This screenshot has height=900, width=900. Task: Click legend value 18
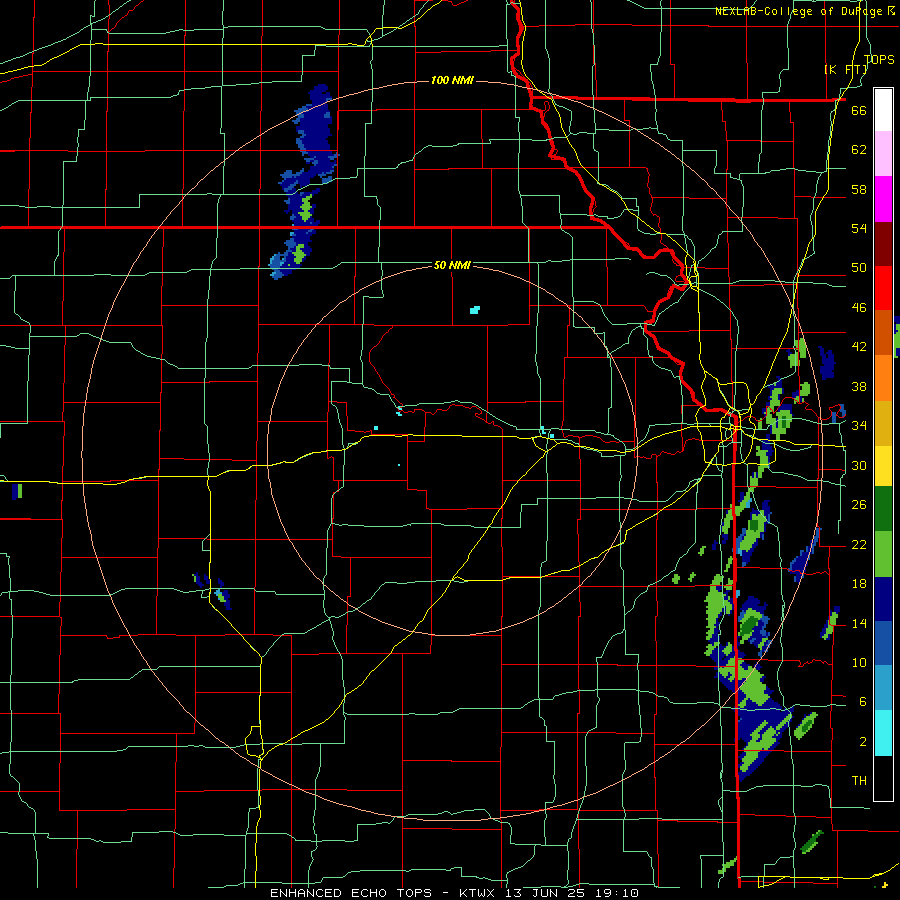click(859, 584)
